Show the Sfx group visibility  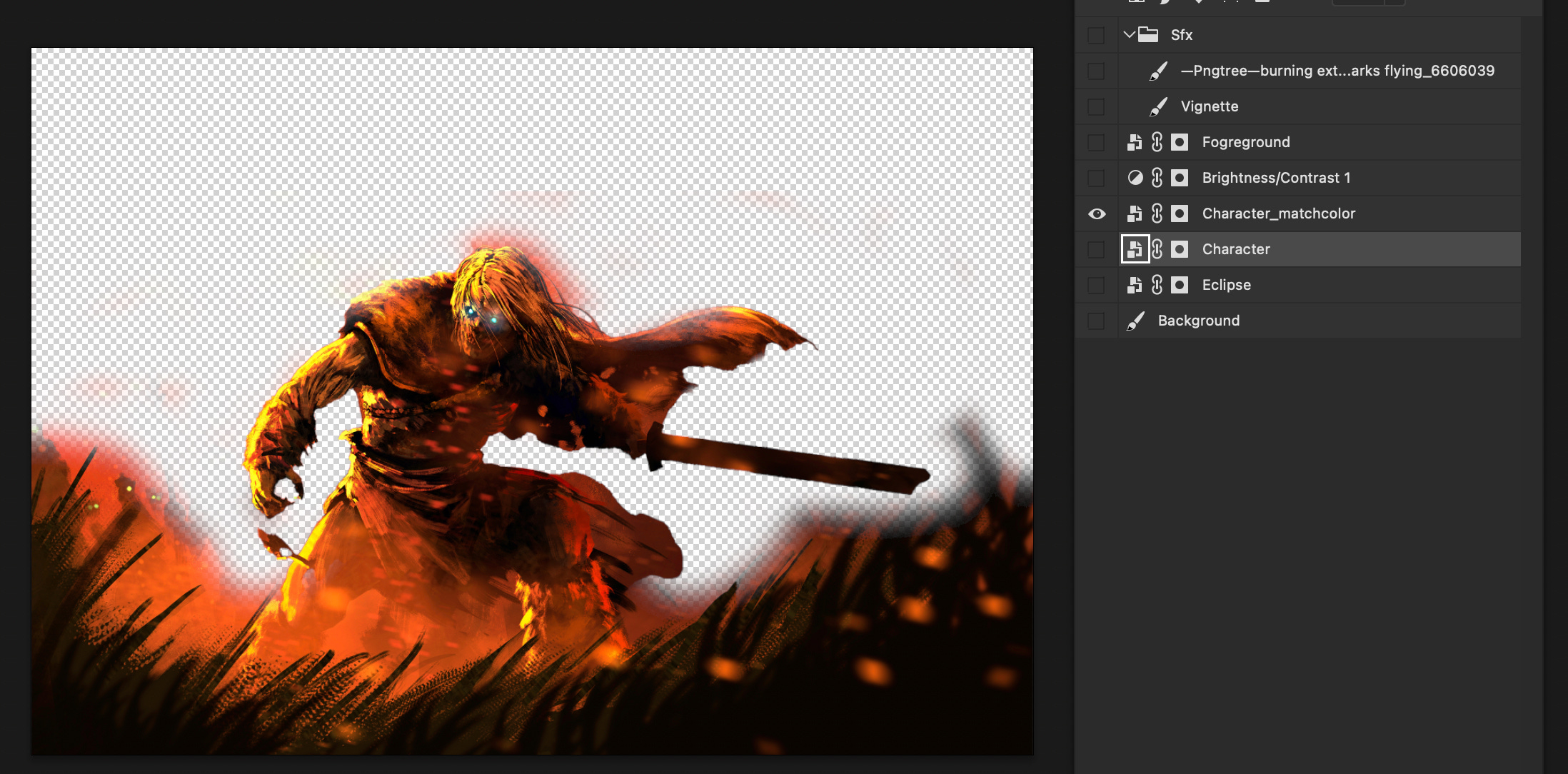coord(1096,35)
